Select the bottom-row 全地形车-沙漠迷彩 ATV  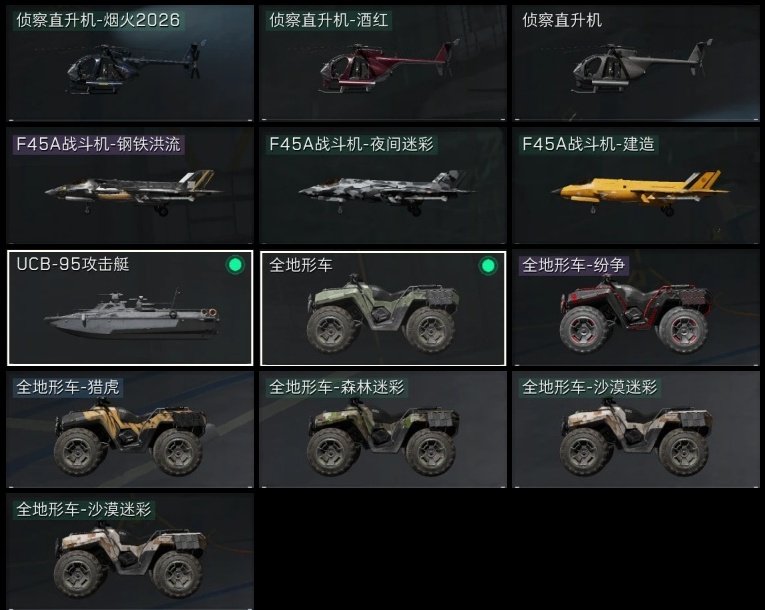[x=130, y=551]
